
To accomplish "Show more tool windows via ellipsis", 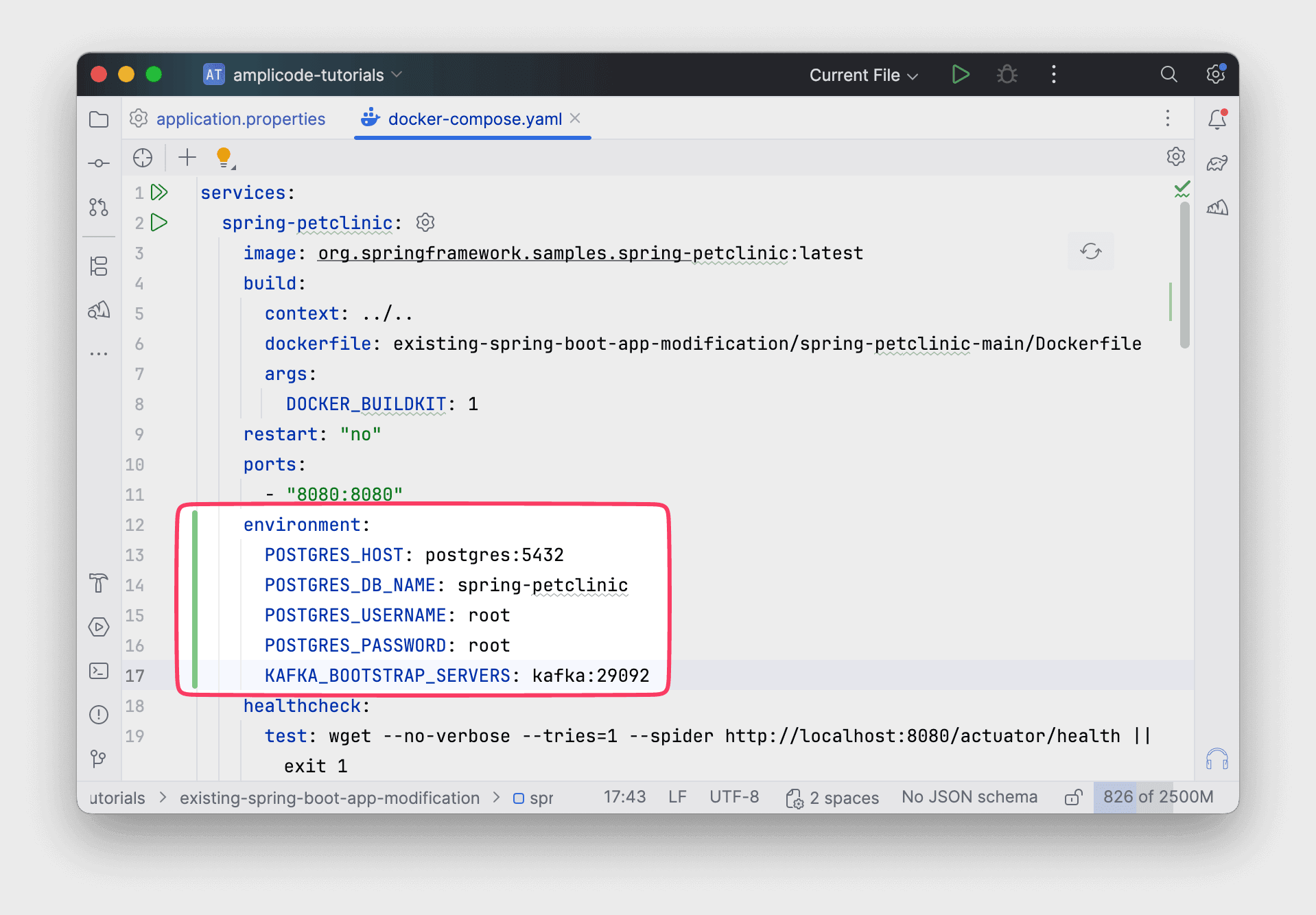I will pos(99,354).
